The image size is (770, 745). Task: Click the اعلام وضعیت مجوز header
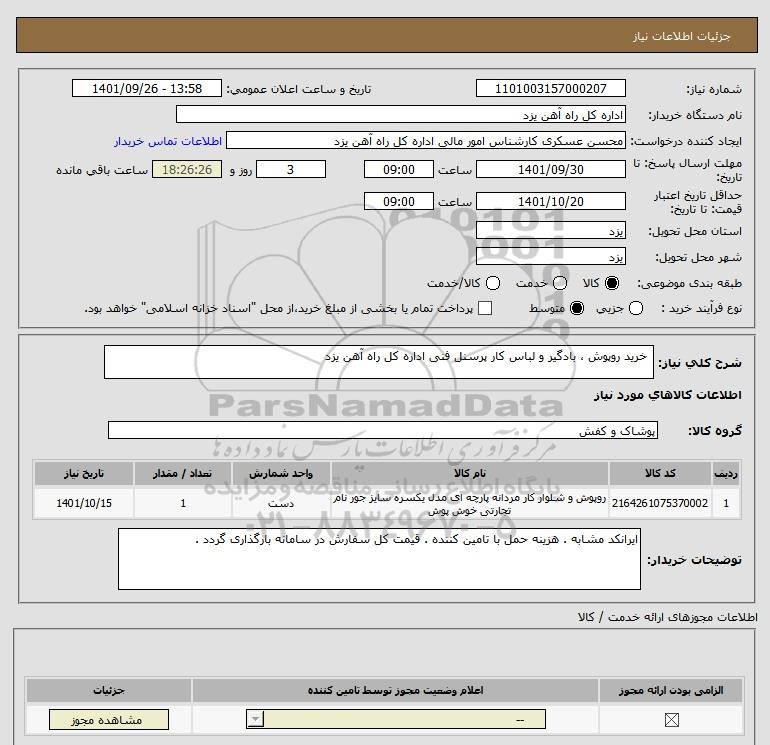[x=395, y=690]
